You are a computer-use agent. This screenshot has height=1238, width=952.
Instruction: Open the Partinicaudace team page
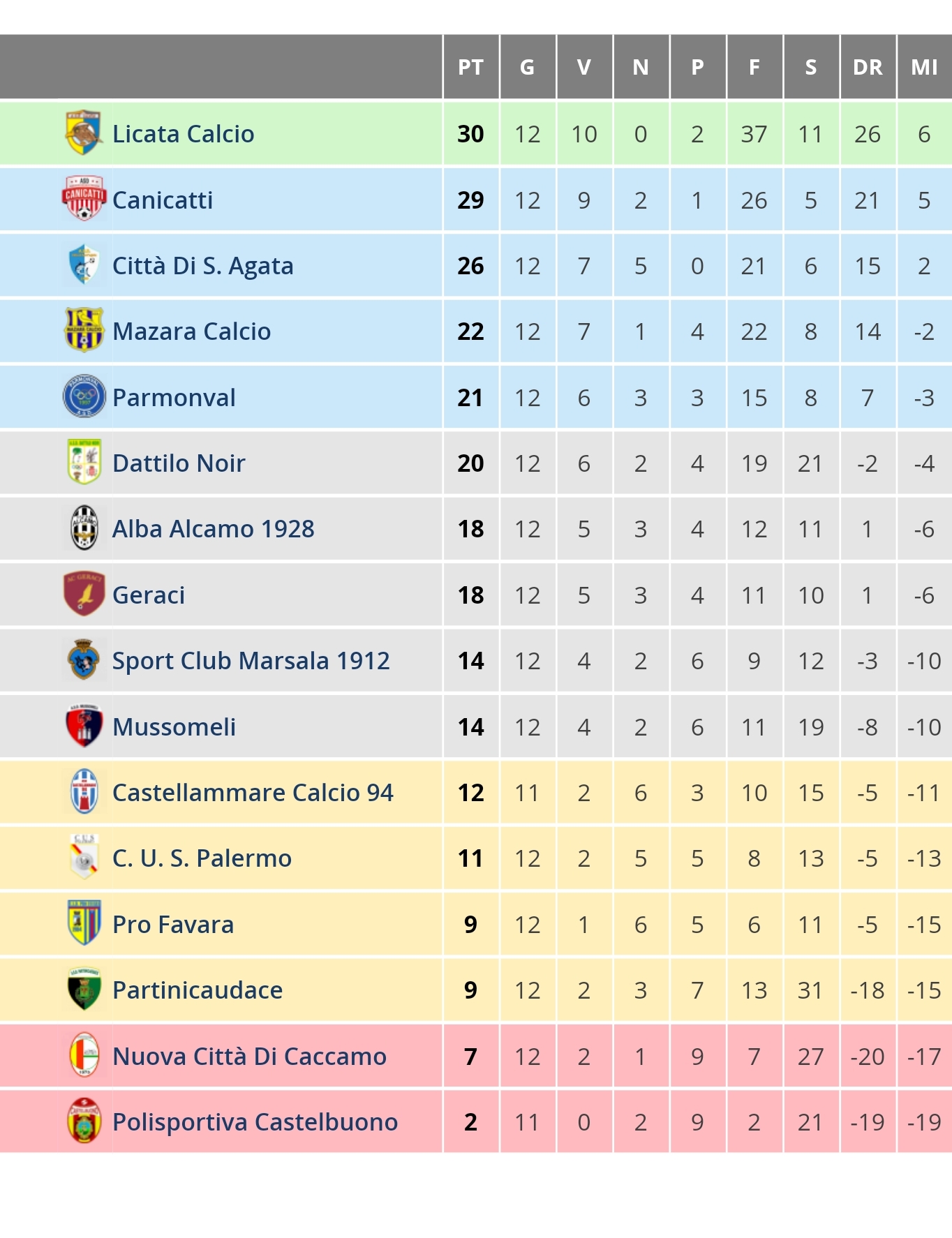(x=198, y=990)
